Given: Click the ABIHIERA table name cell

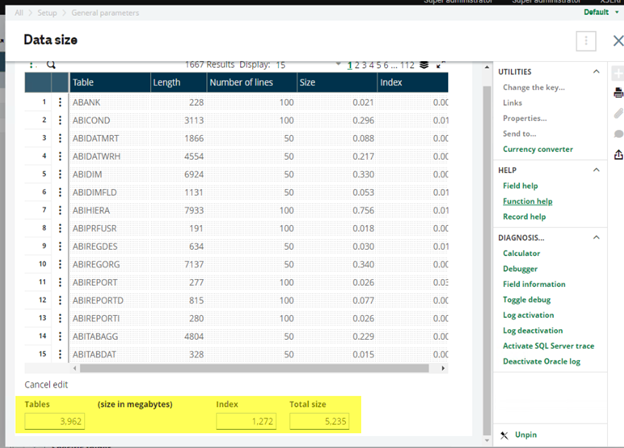Looking at the screenshot, I should coord(109,210).
